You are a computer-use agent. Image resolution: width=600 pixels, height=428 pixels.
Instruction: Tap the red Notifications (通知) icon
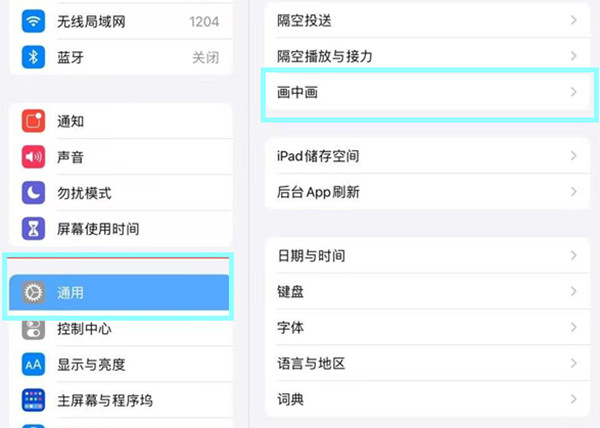coord(34,121)
